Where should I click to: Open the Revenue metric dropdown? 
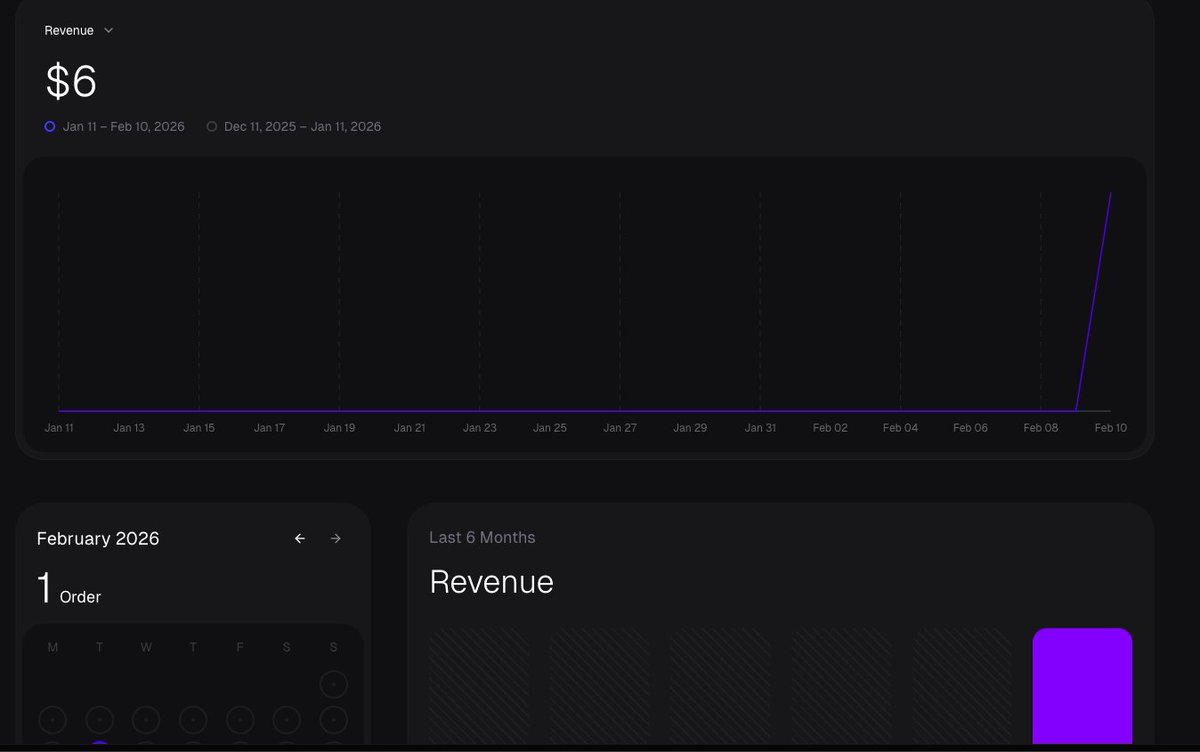(x=79, y=31)
